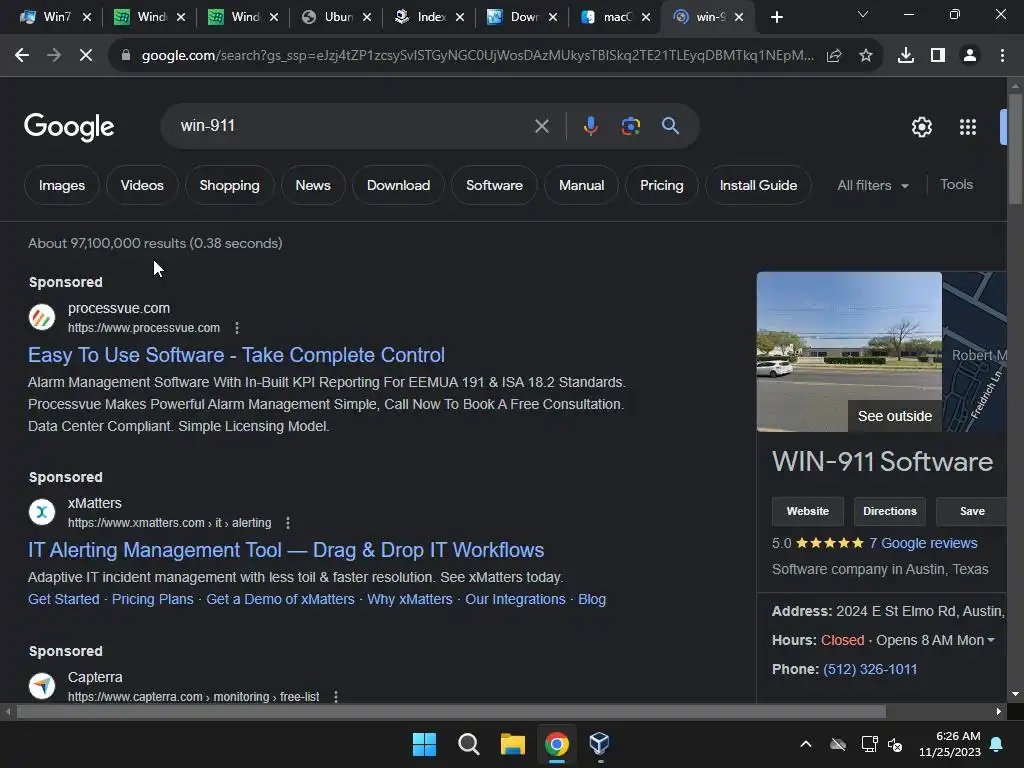Filter results by Shopping
The width and height of the screenshot is (1024, 768).
(229, 185)
